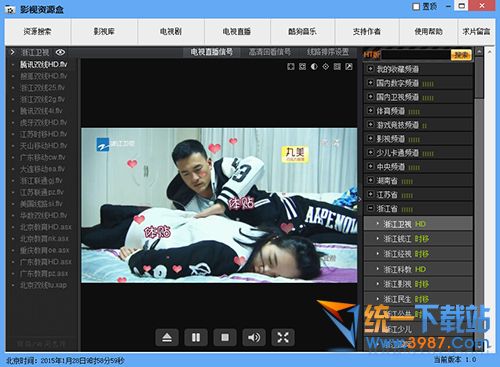Image resolution: width=500 pixels, height=367 pixels.
Task: Enter fullscreen with the four-arrow expand button
Action: pyautogui.click(x=283, y=337)
